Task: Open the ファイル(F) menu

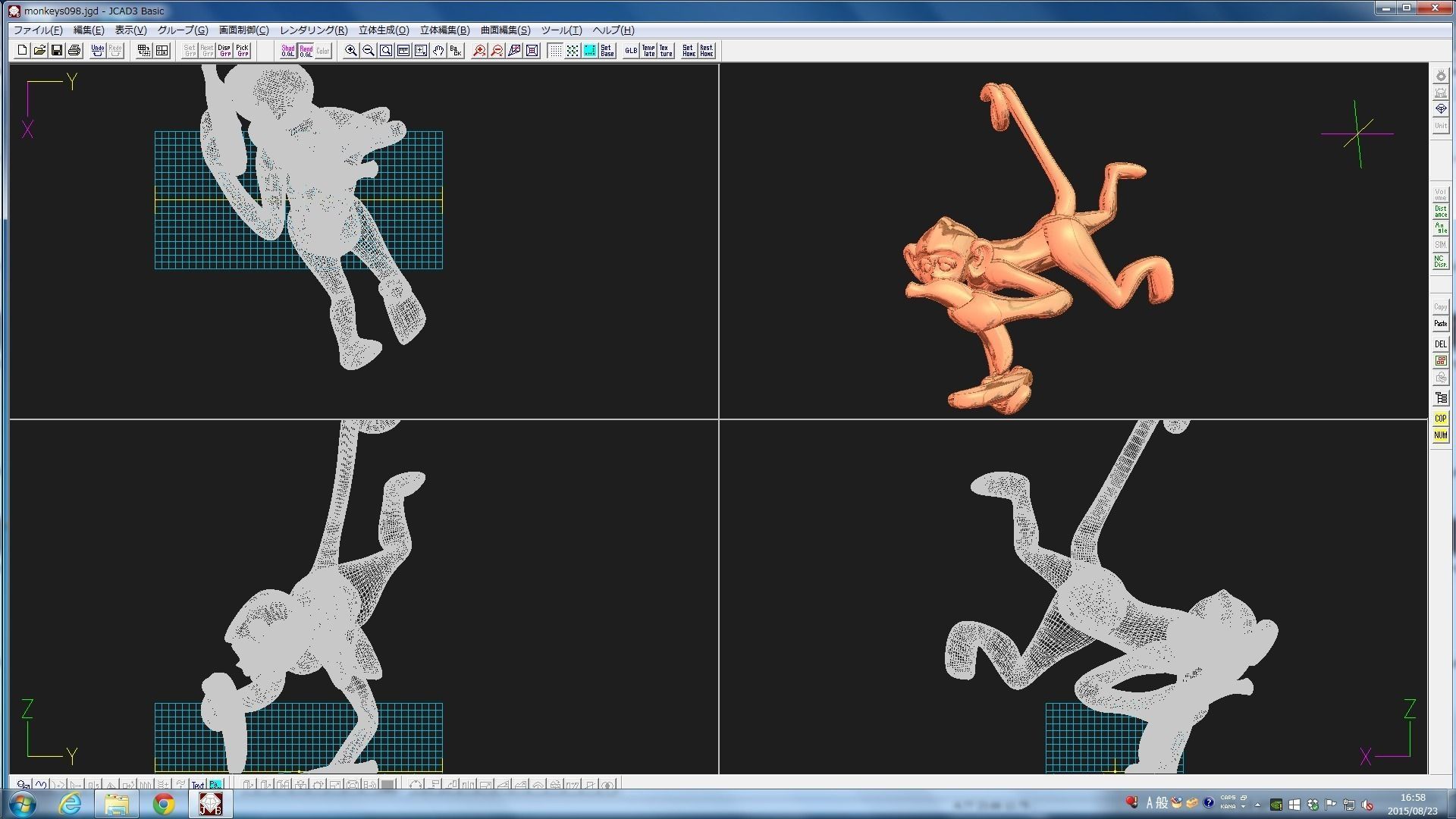Action: click(38, 30)
